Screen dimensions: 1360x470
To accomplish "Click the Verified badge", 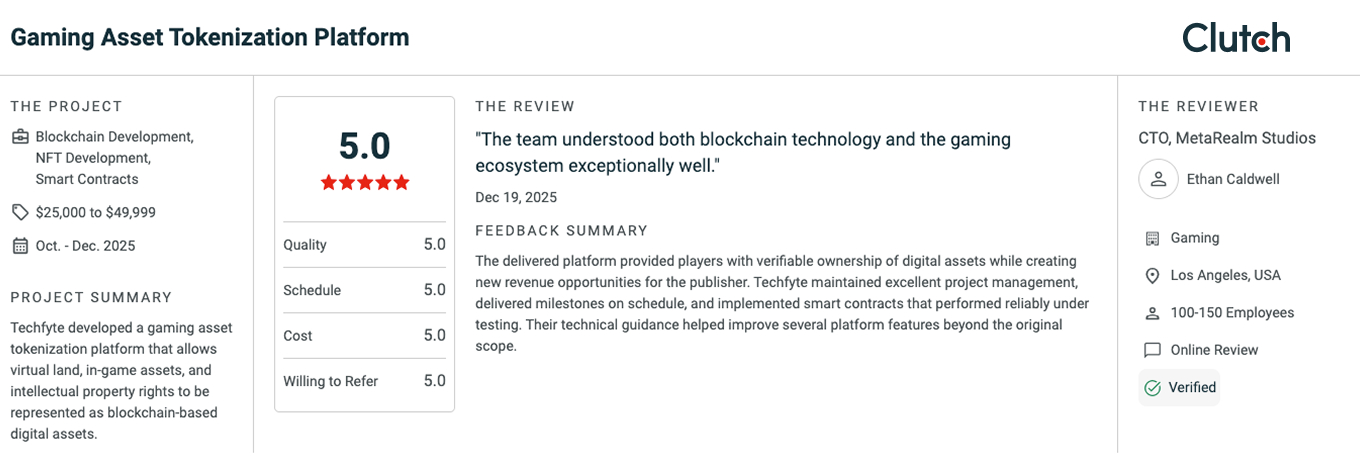I will coord(1179,388).
